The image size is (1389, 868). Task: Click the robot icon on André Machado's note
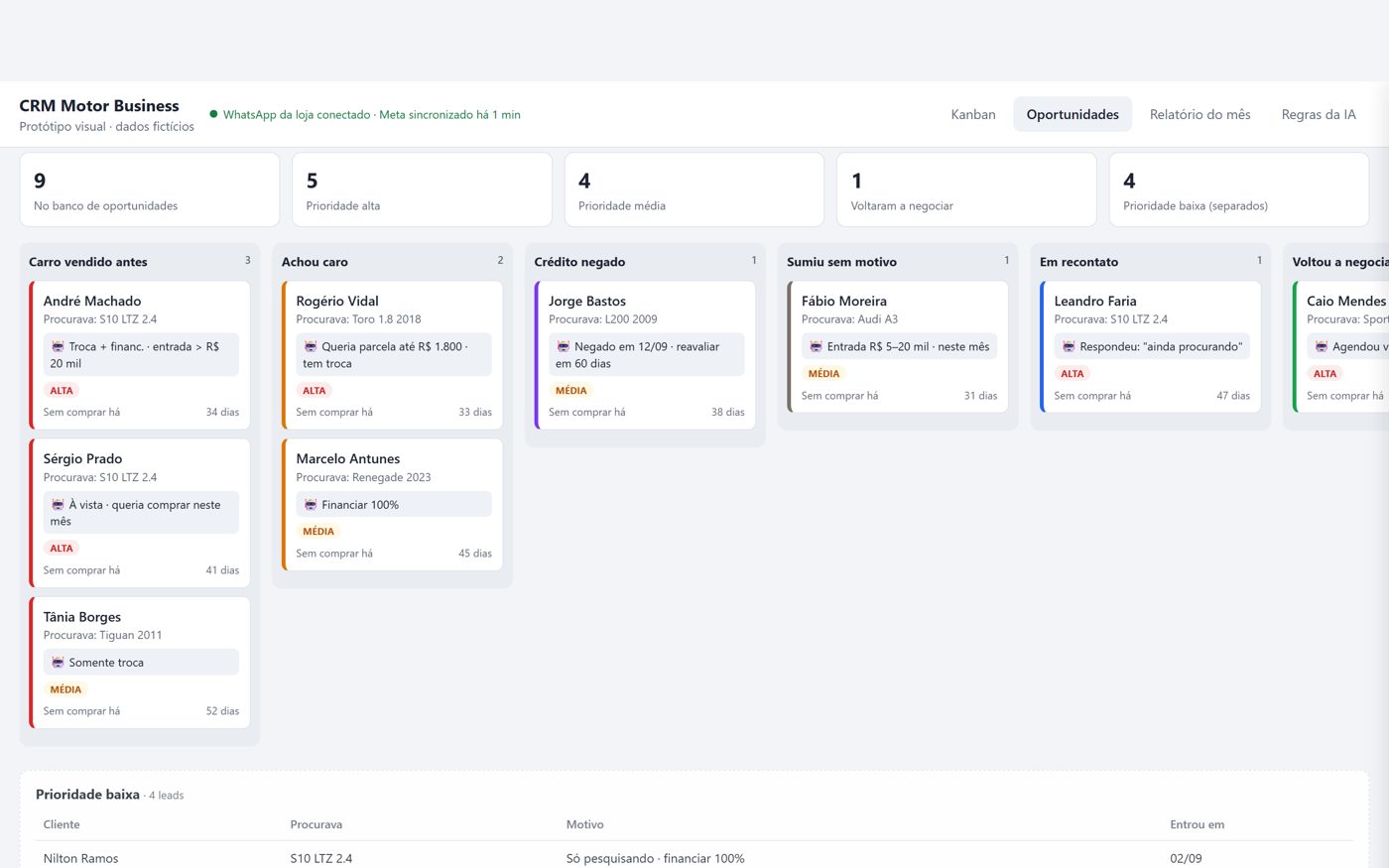[58, 346]
